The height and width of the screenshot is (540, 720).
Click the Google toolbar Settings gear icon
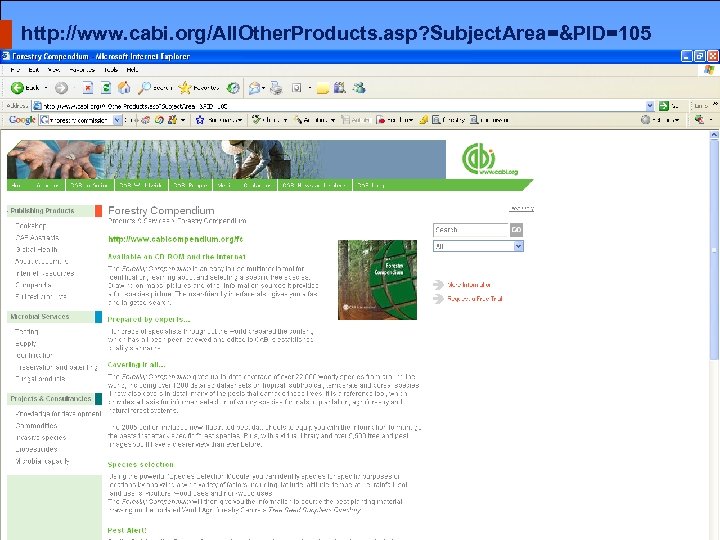[x=646, y=120]
